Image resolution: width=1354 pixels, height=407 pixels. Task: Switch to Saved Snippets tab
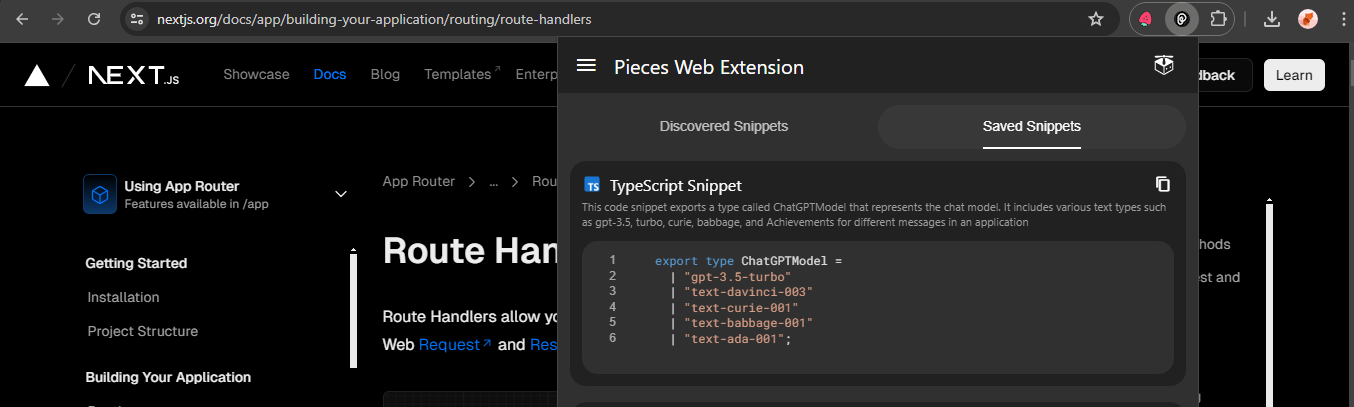click(1032, 127)
